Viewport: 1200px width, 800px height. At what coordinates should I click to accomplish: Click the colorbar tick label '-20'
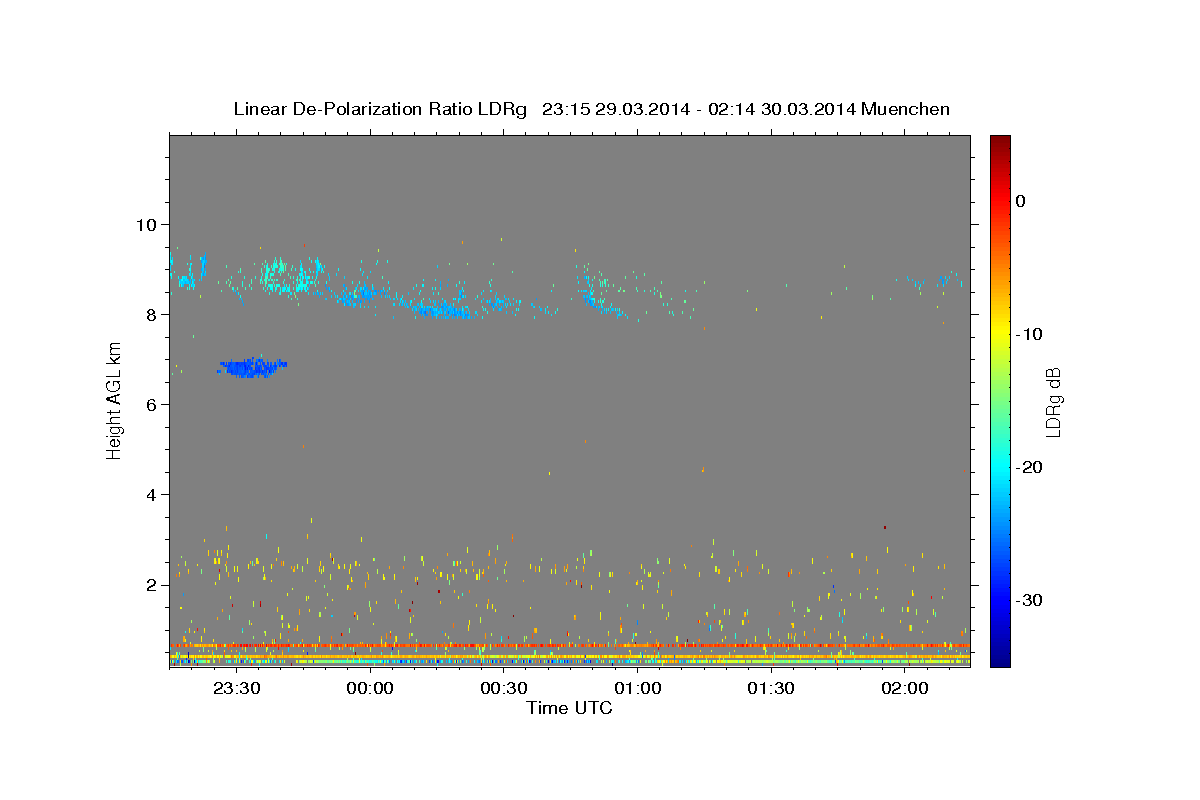[1030, 467]
